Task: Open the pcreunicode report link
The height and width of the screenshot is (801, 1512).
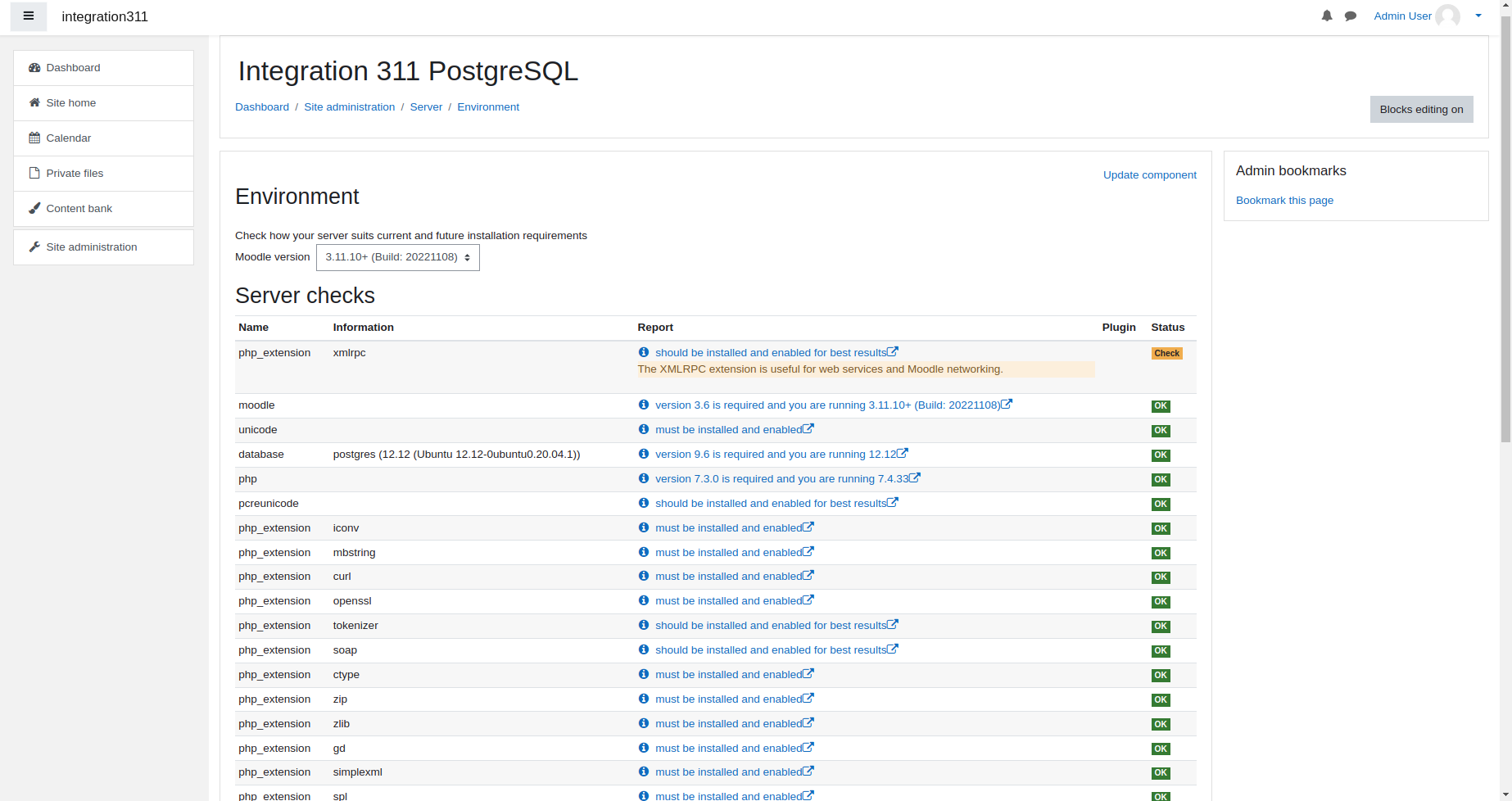Action: point(776,504)
